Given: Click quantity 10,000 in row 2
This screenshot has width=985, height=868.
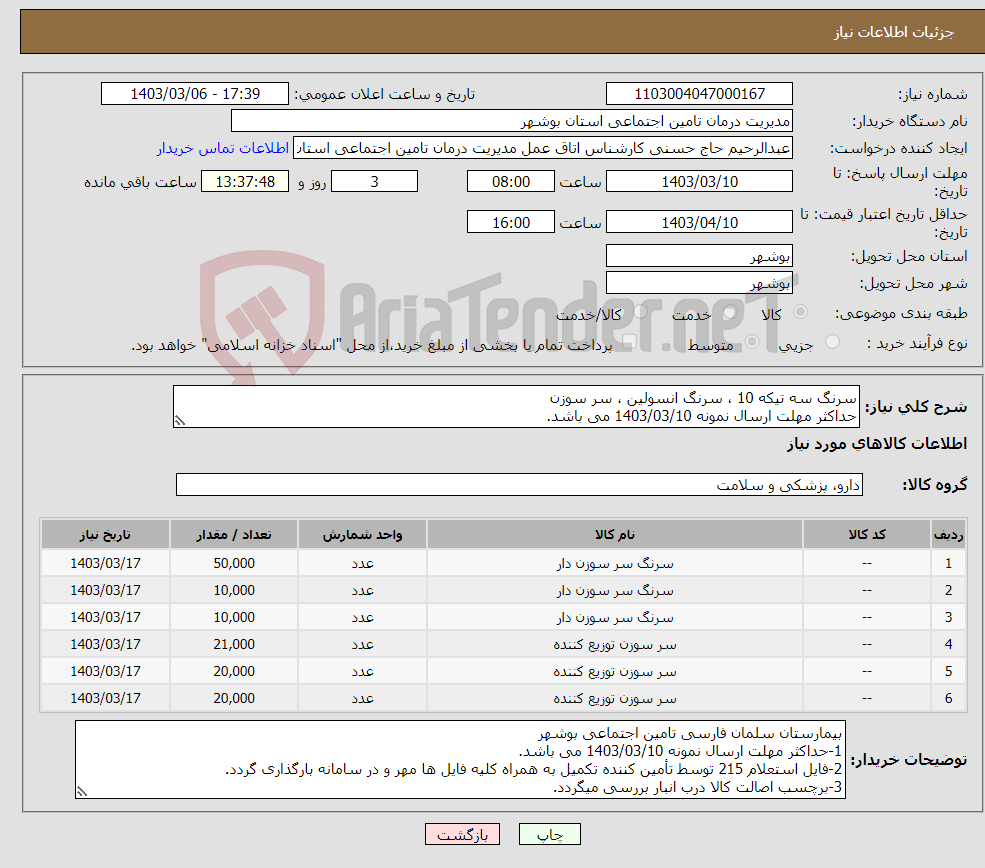Looking at the screenshot, I should click(234, 590).
